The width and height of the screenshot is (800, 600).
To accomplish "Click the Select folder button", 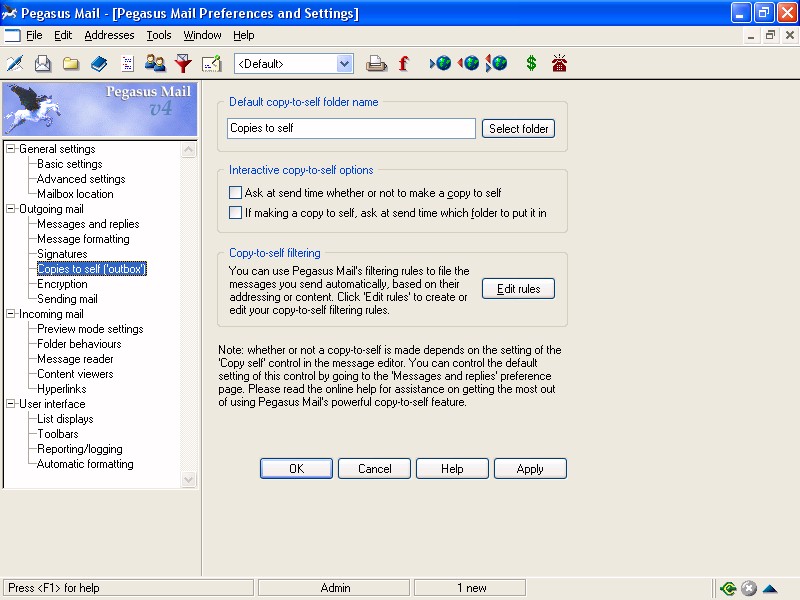I will 518,129.
